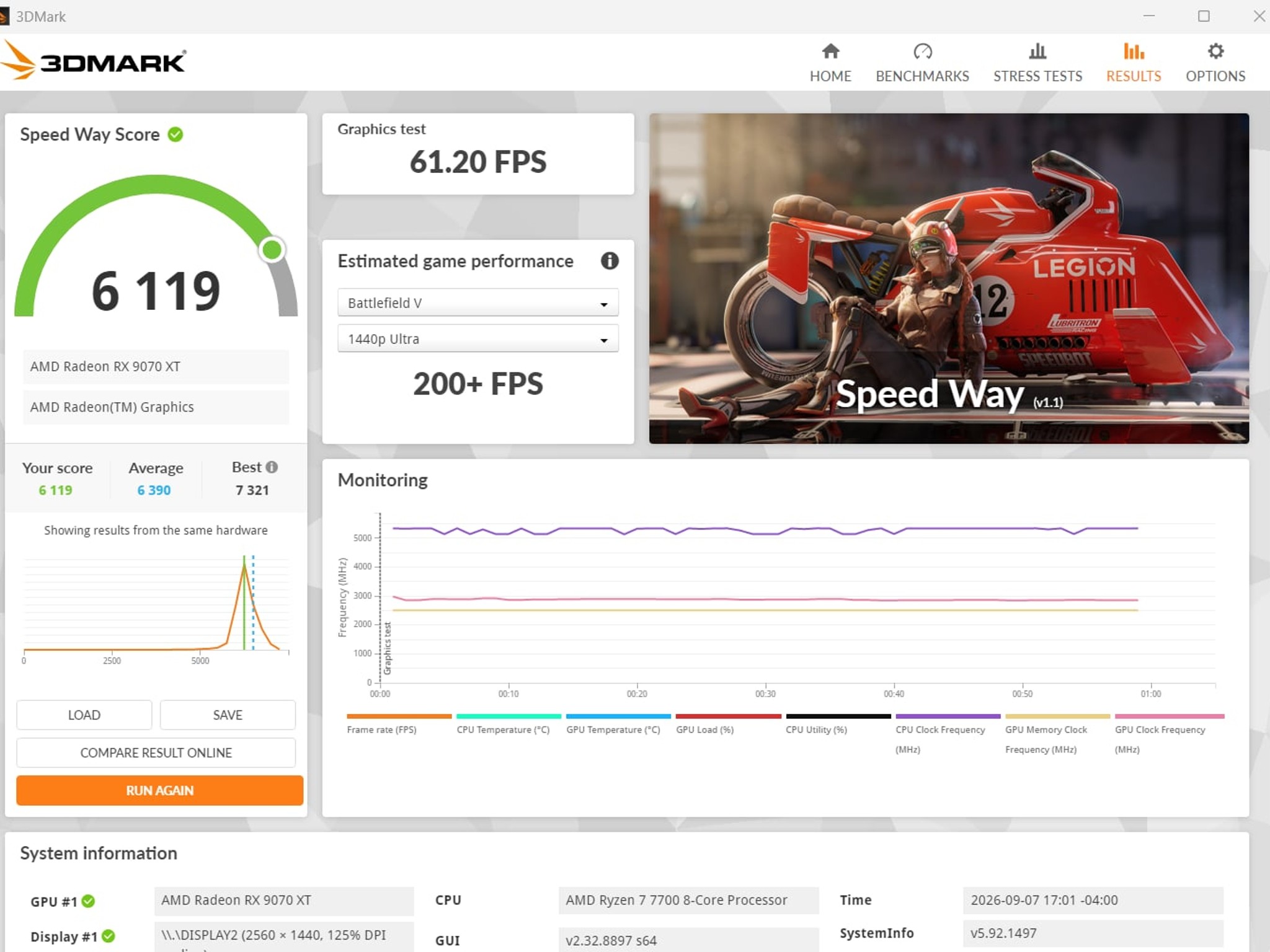Go to the STRESS TESTS tab
Screen dimensions: 1270x952
(1037, 63)
